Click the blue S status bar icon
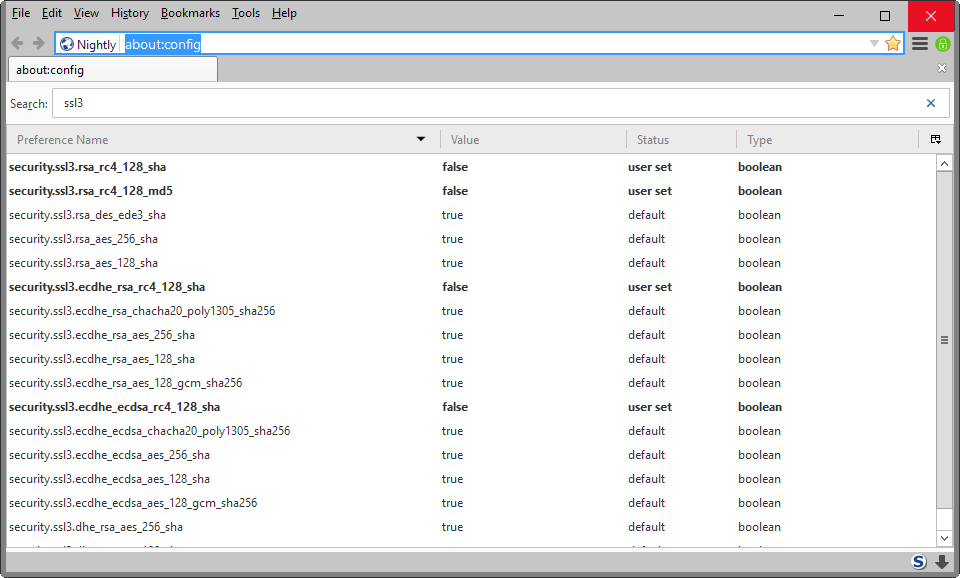 918,561
